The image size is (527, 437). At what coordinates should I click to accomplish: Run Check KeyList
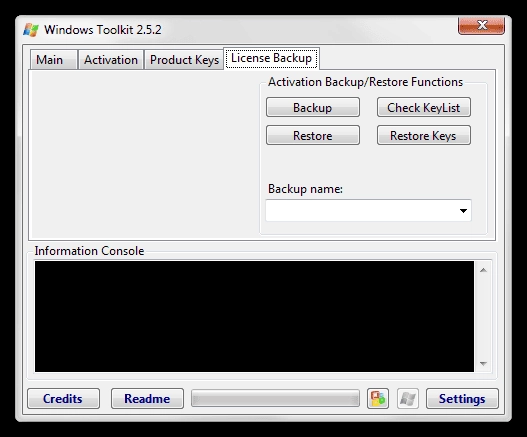point(424,108)
